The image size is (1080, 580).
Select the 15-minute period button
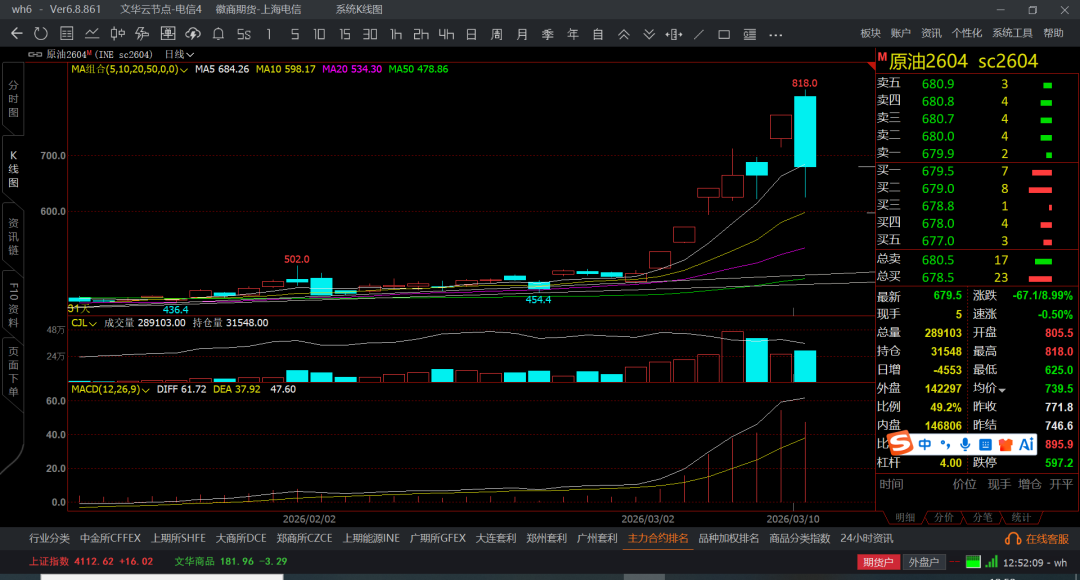(x=344, y=34)
